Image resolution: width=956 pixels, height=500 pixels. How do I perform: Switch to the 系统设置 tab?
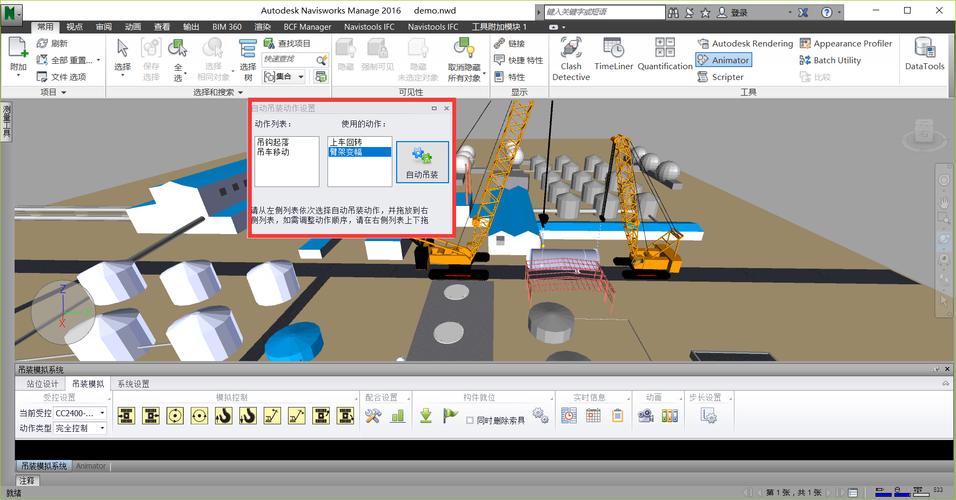click(133, 383)
